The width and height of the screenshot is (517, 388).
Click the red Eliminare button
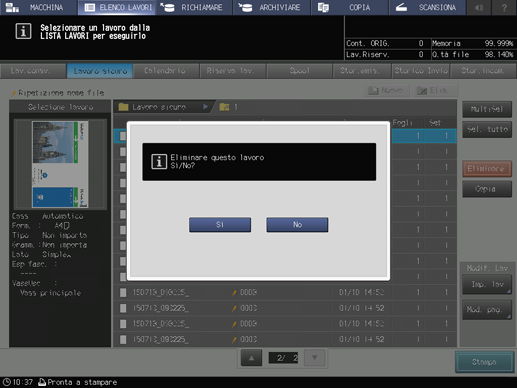coord(487,169)
